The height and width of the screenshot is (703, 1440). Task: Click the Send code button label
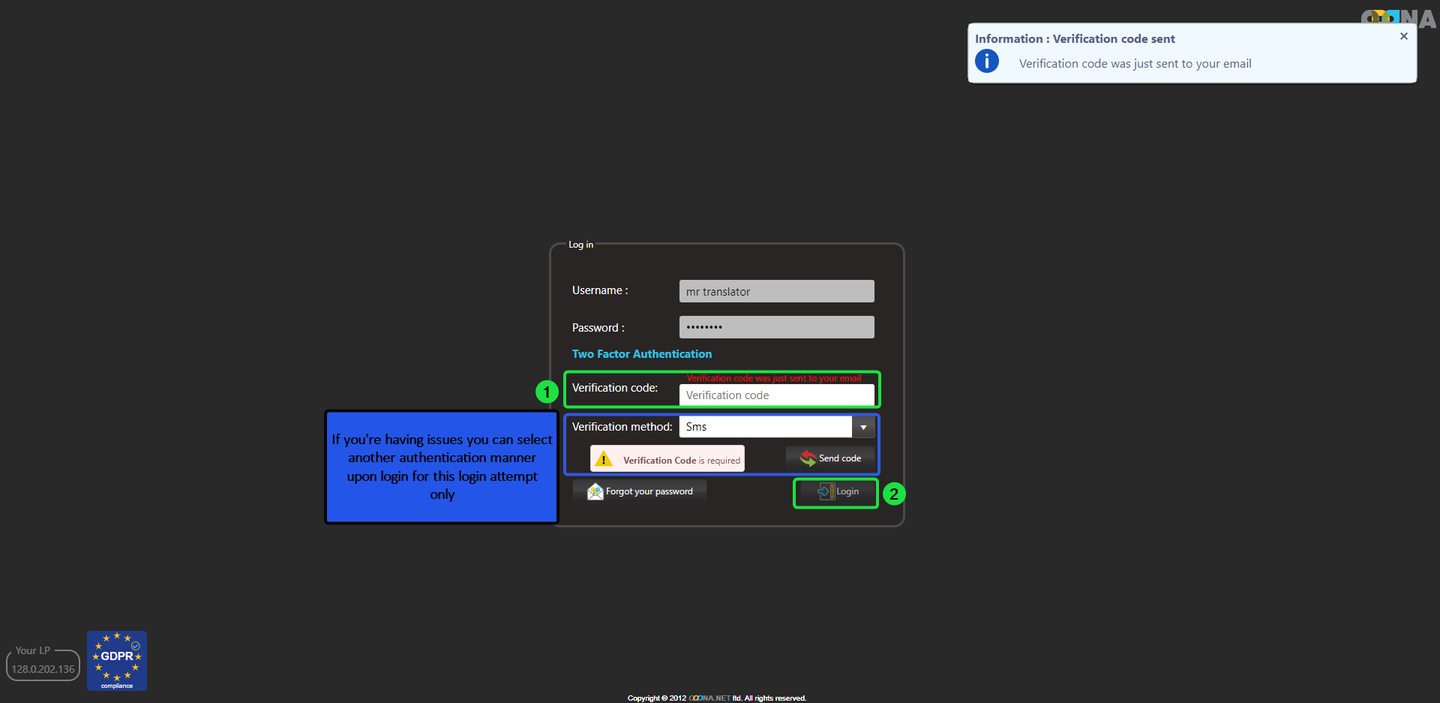[x=840, y=458]
